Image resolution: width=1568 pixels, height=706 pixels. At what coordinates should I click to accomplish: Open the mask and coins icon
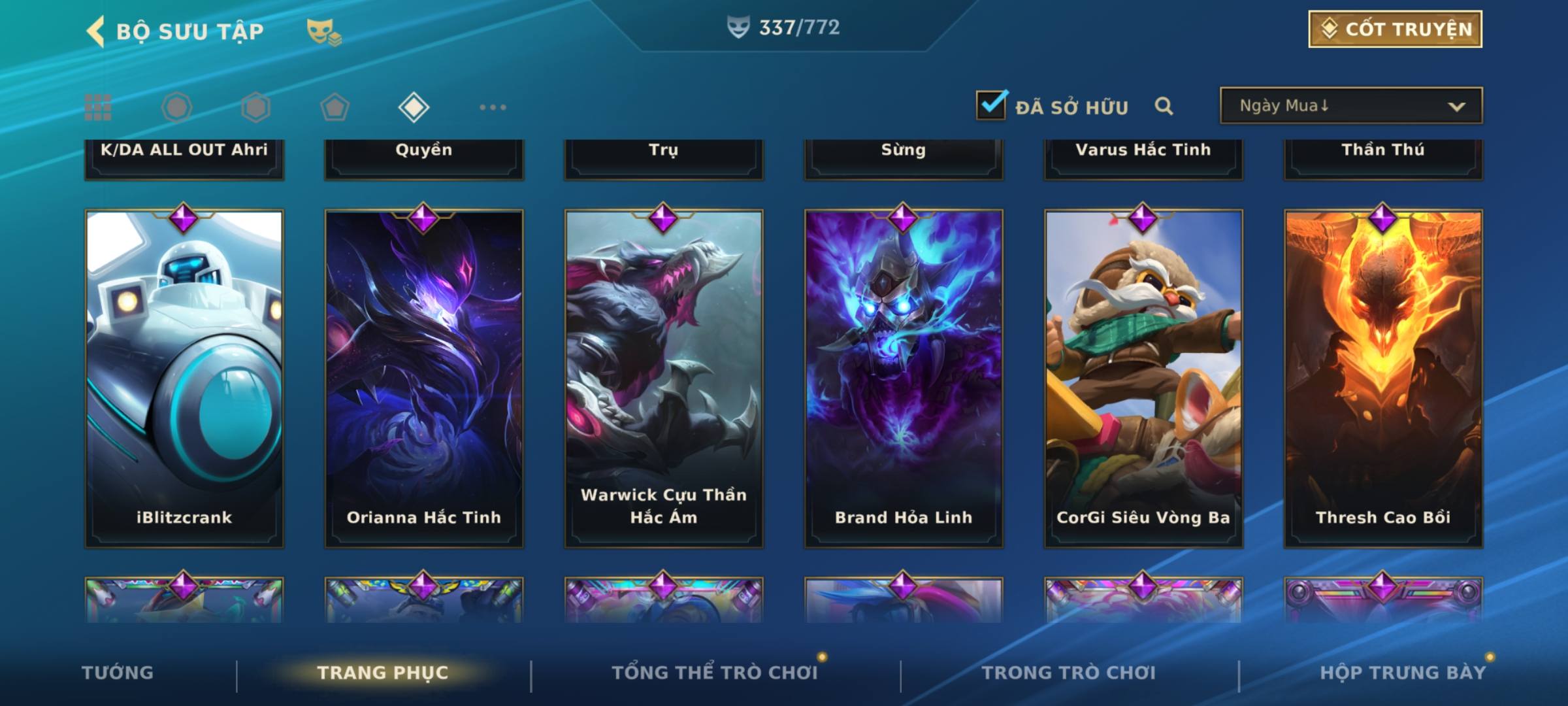point(324,31)
